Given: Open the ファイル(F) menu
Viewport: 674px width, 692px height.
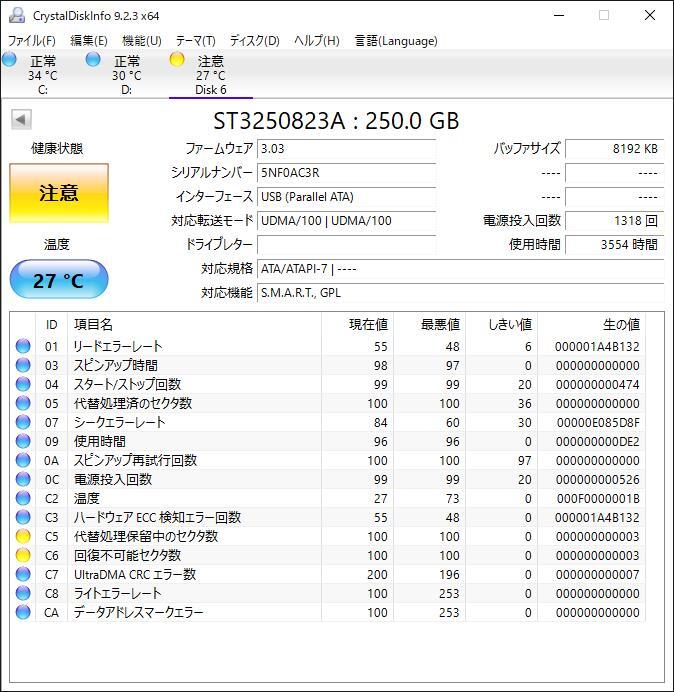Looking at the screenshot, I should tap(32, 41).
